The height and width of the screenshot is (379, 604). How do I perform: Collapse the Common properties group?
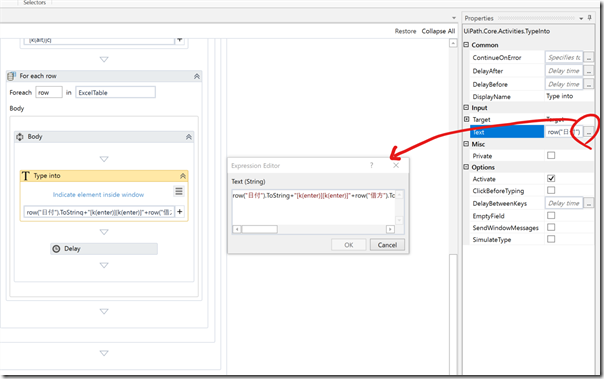point(466,45)
